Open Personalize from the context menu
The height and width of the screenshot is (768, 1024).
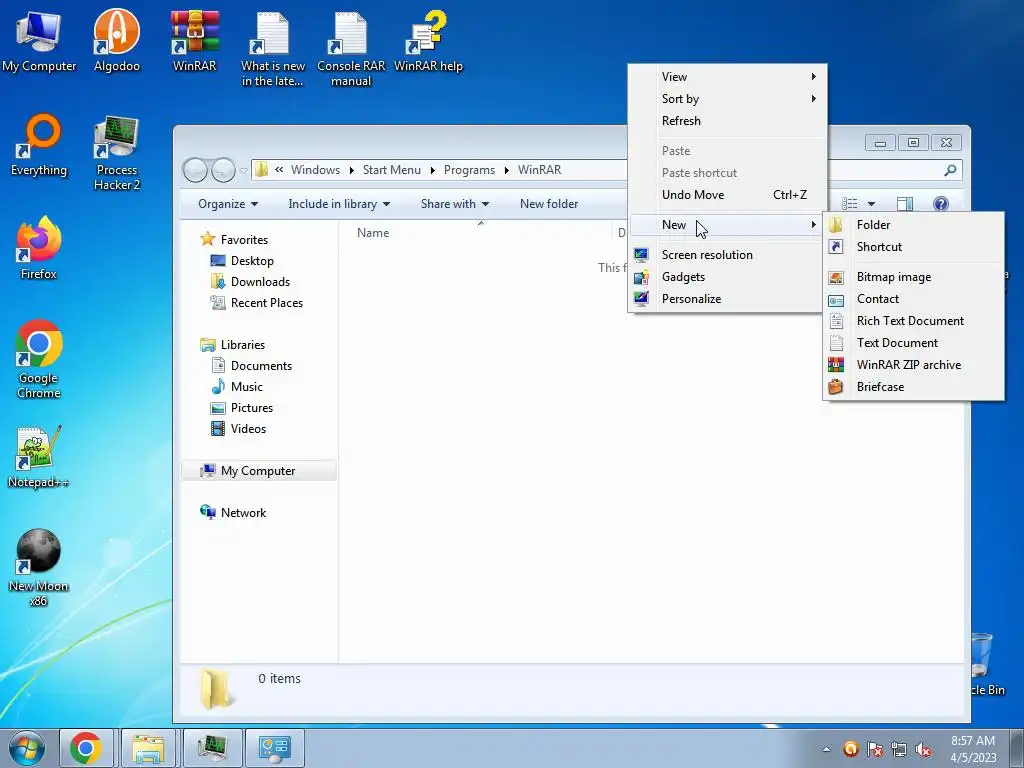tap(727, 299)
